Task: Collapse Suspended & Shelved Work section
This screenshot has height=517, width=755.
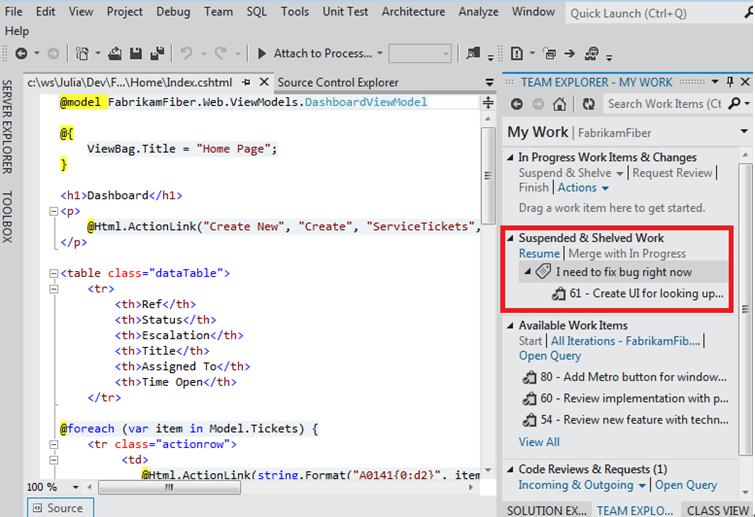Action: (x=510, y=238)
